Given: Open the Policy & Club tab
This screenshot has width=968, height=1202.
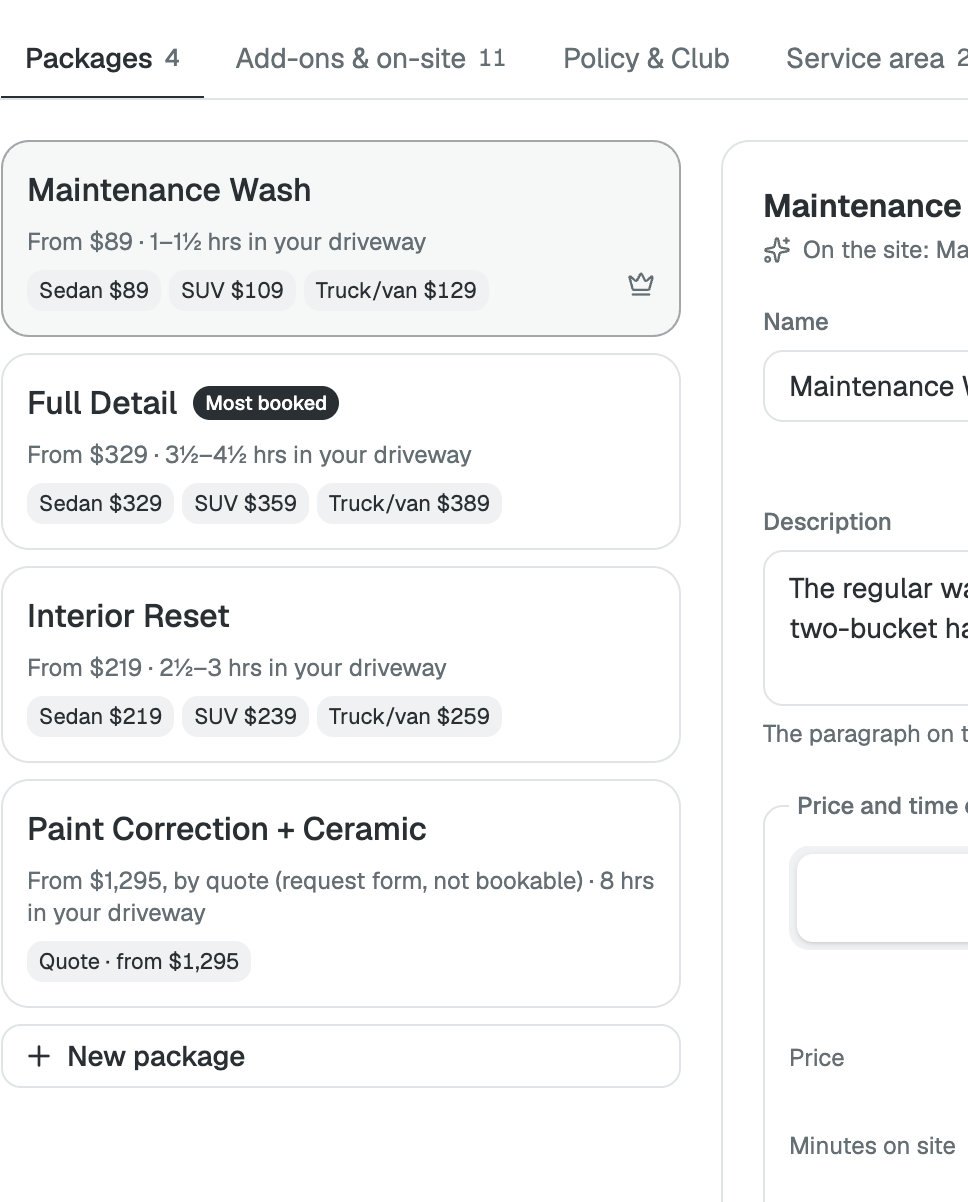Looking at the screenshot, I should point(647,59).
